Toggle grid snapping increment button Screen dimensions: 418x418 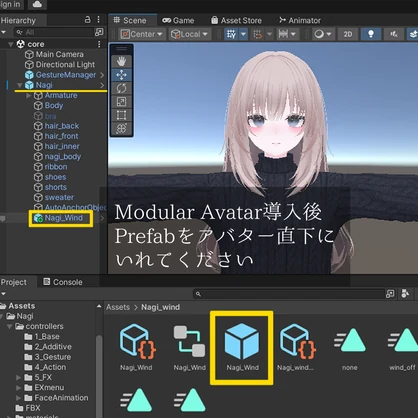click(258, 34)
